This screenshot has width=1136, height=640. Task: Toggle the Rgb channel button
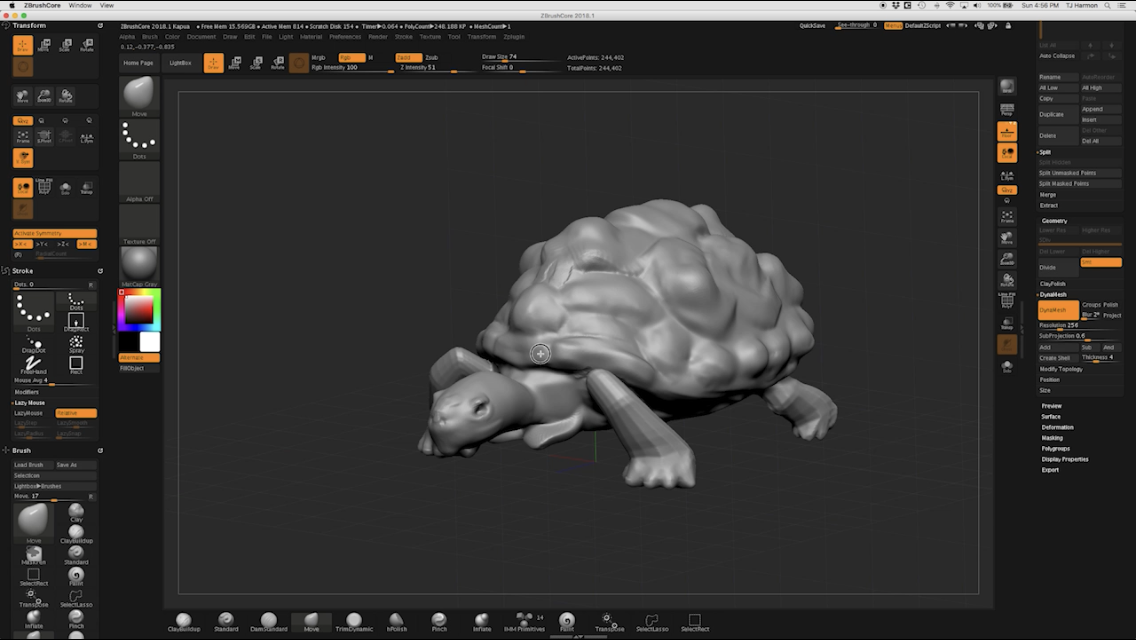pyautogui.click(x=351, y=57)
